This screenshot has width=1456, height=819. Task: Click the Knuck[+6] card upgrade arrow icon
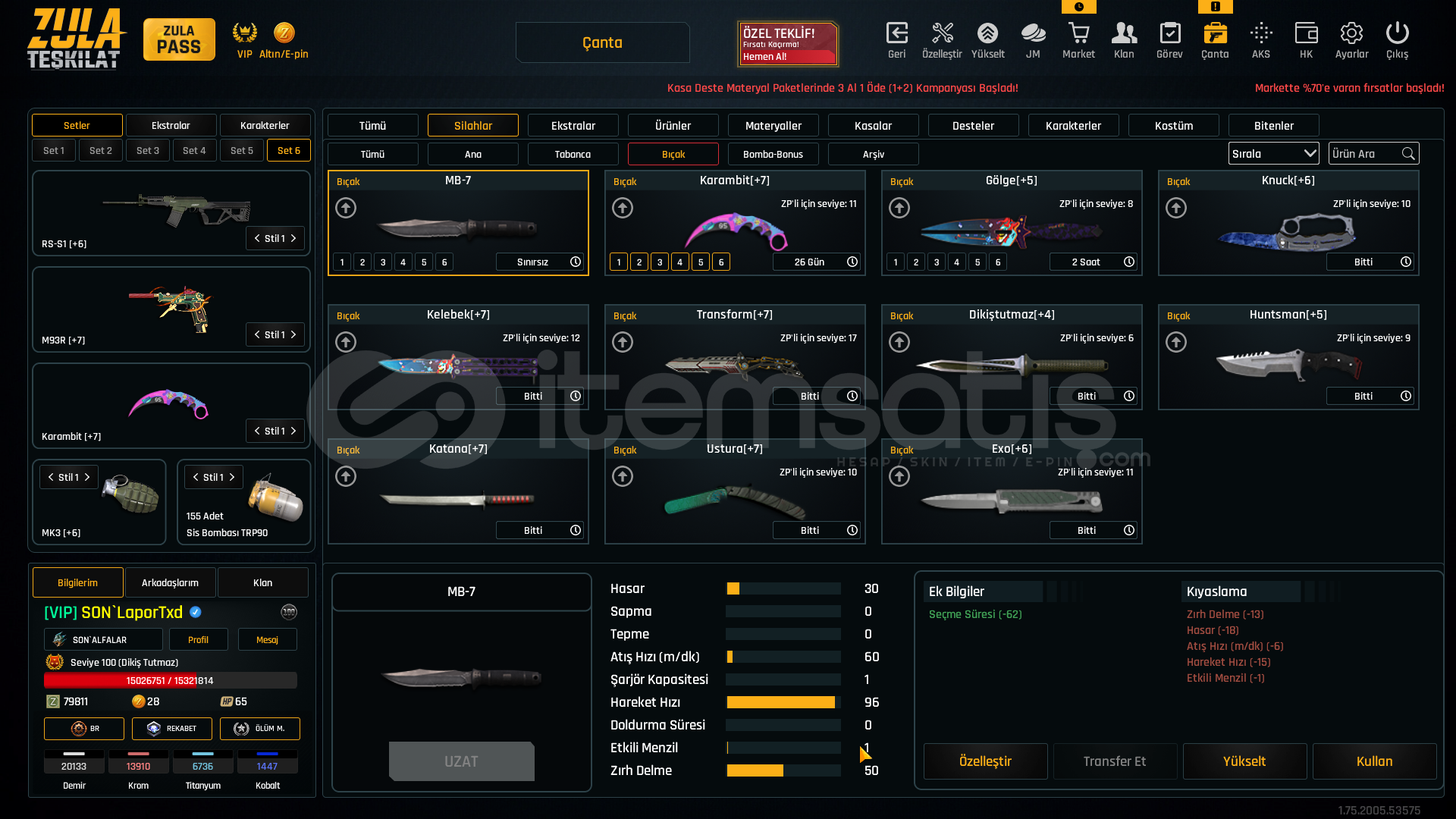click(1176, 208)
